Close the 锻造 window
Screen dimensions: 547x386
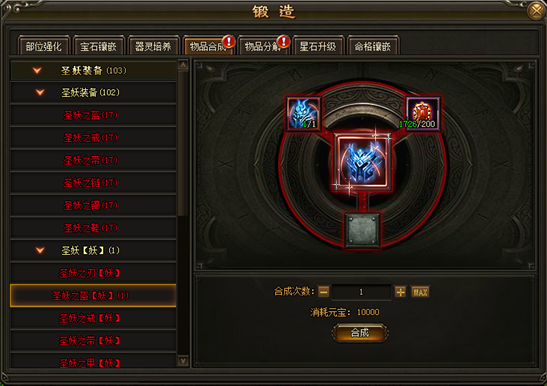click(x=536, y=11)
